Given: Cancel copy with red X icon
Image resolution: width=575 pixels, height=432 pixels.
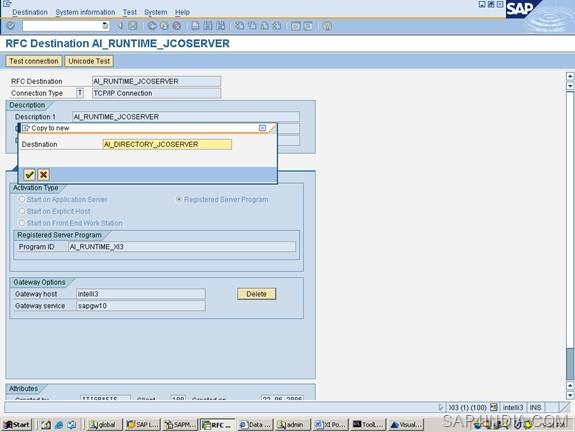Looking at the screenshot, I should pos(43,175).
